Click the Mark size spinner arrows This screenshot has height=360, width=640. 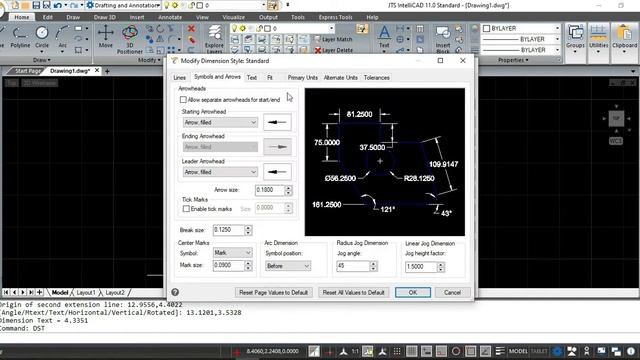[x=248, y=265]
